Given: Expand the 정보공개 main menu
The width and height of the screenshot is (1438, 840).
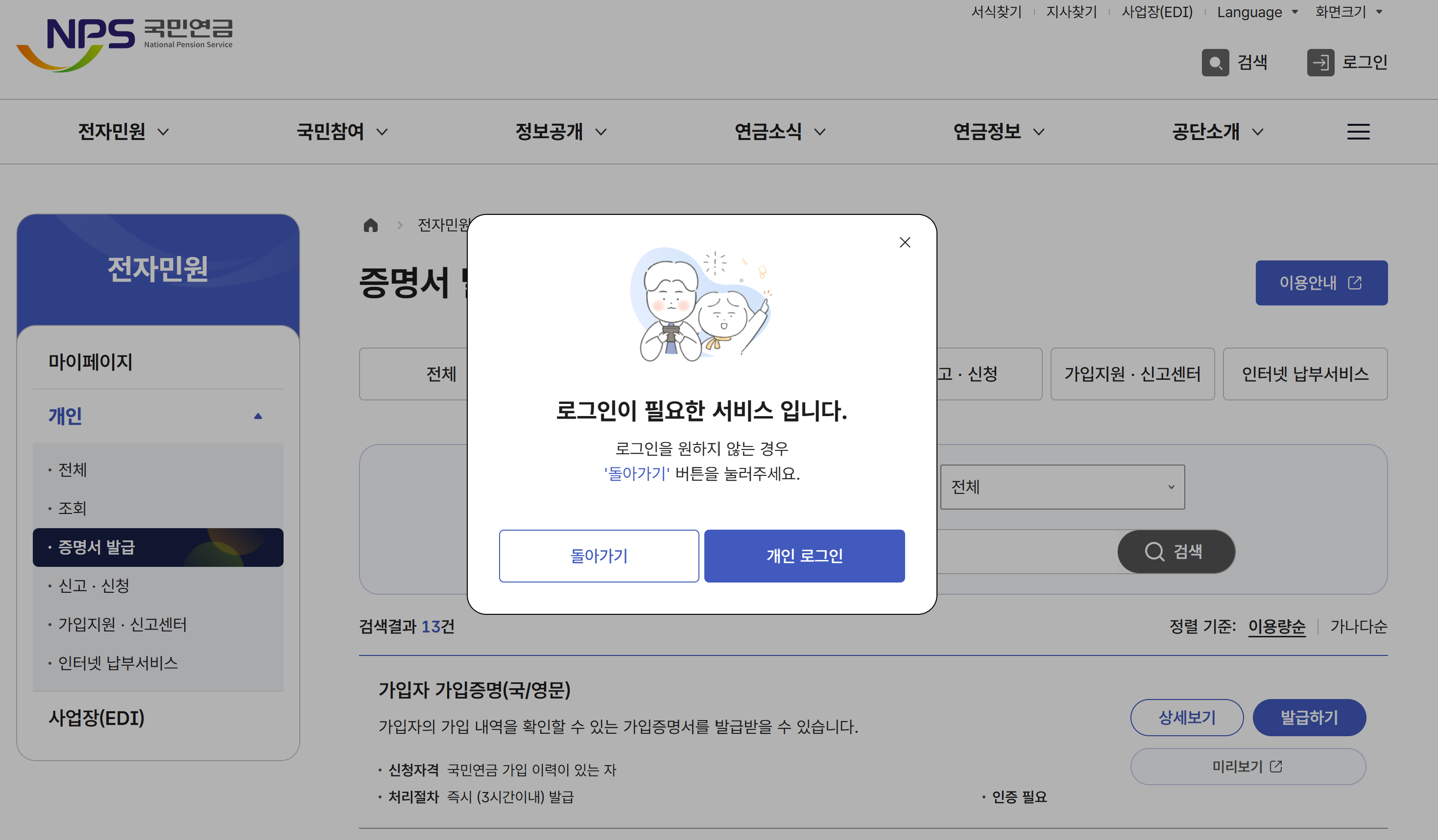Looking at the screenshot, I should [560, 132].
